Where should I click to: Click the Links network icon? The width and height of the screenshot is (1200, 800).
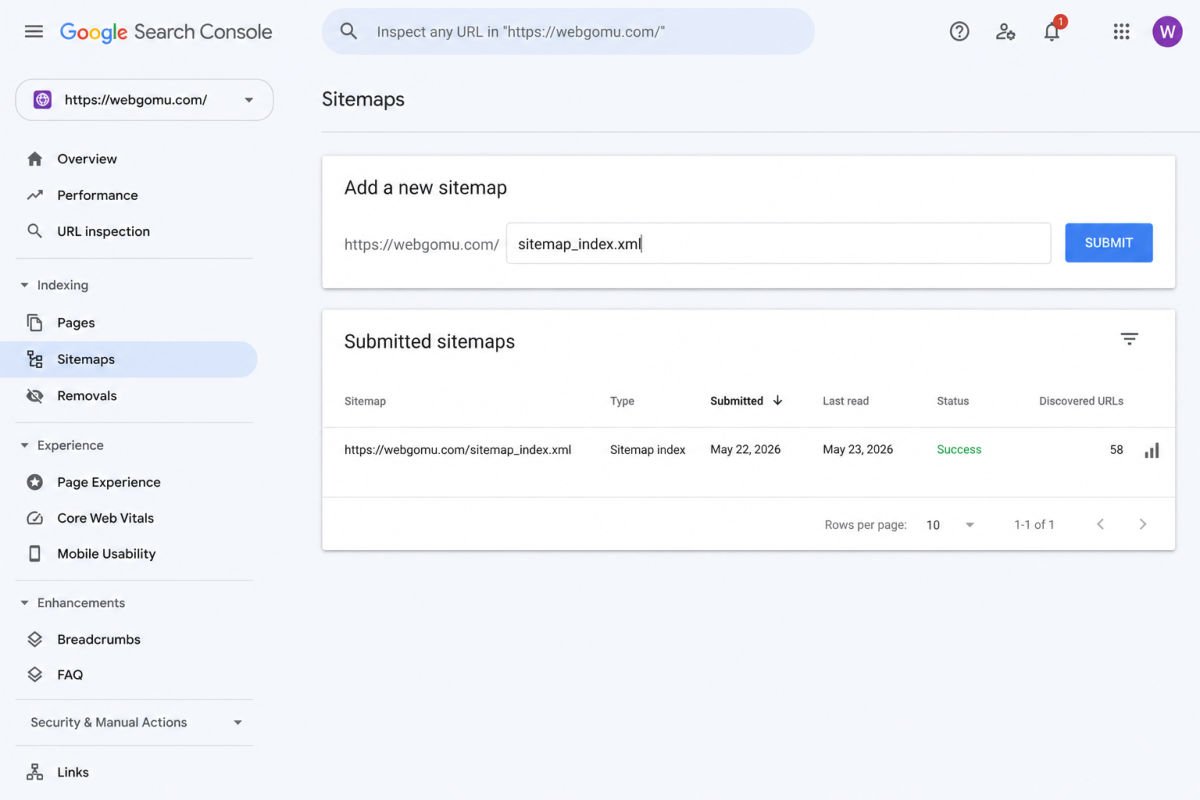click(35, 772)
